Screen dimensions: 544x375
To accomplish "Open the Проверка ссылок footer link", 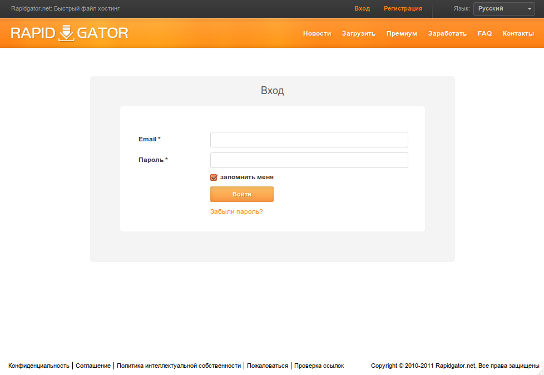I will (319, 366).
